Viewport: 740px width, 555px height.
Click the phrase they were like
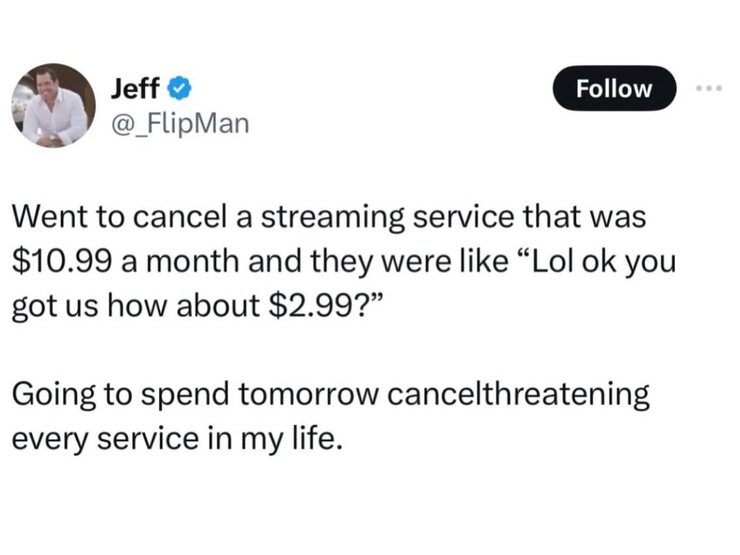pyautogui.click(x=378, y=263)
